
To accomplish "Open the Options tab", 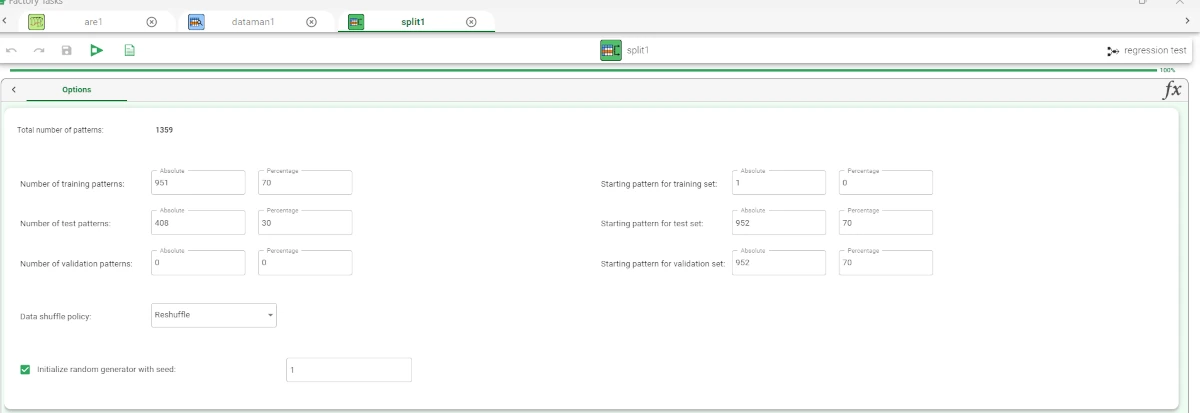I will pos(77,90).
